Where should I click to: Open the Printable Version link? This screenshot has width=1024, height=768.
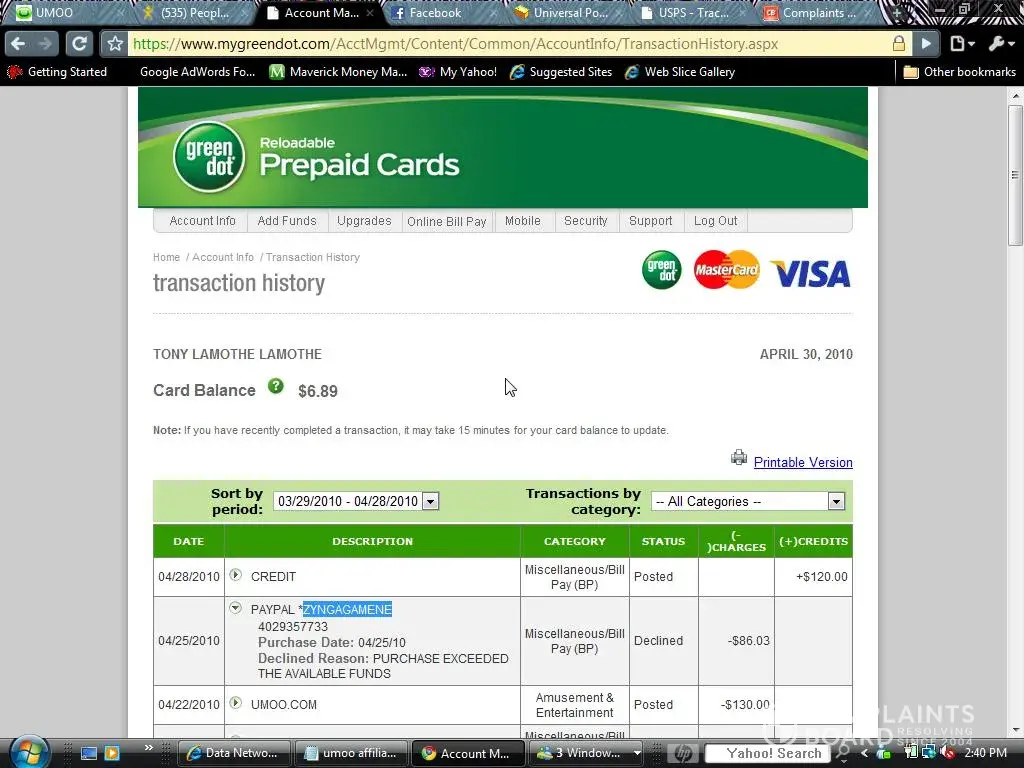pos(802,462)
